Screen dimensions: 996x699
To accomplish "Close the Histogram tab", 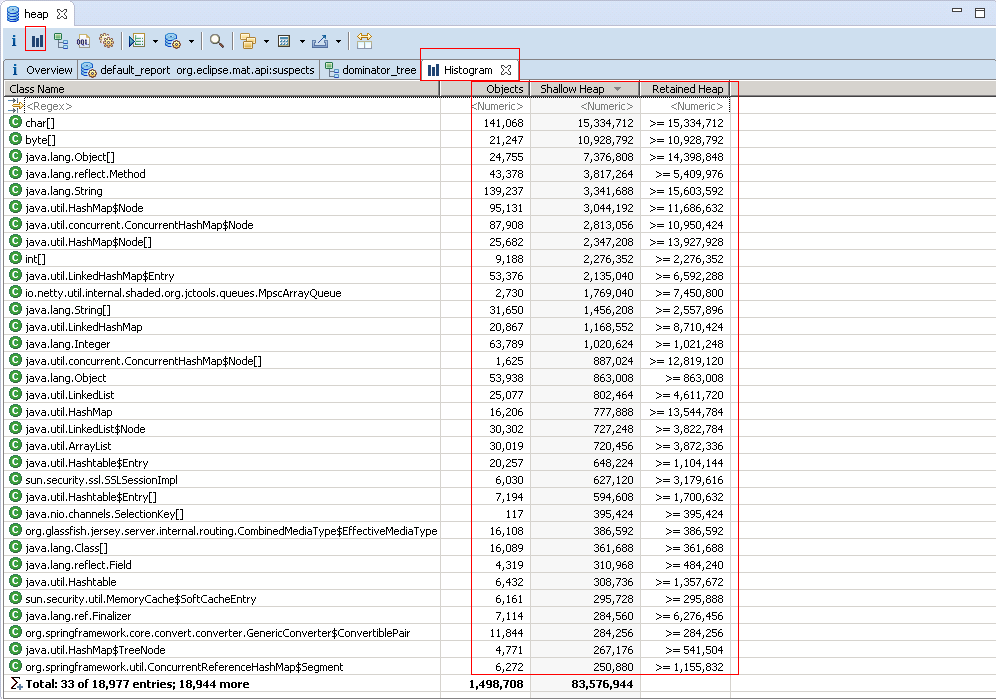I will click(506, 70).
